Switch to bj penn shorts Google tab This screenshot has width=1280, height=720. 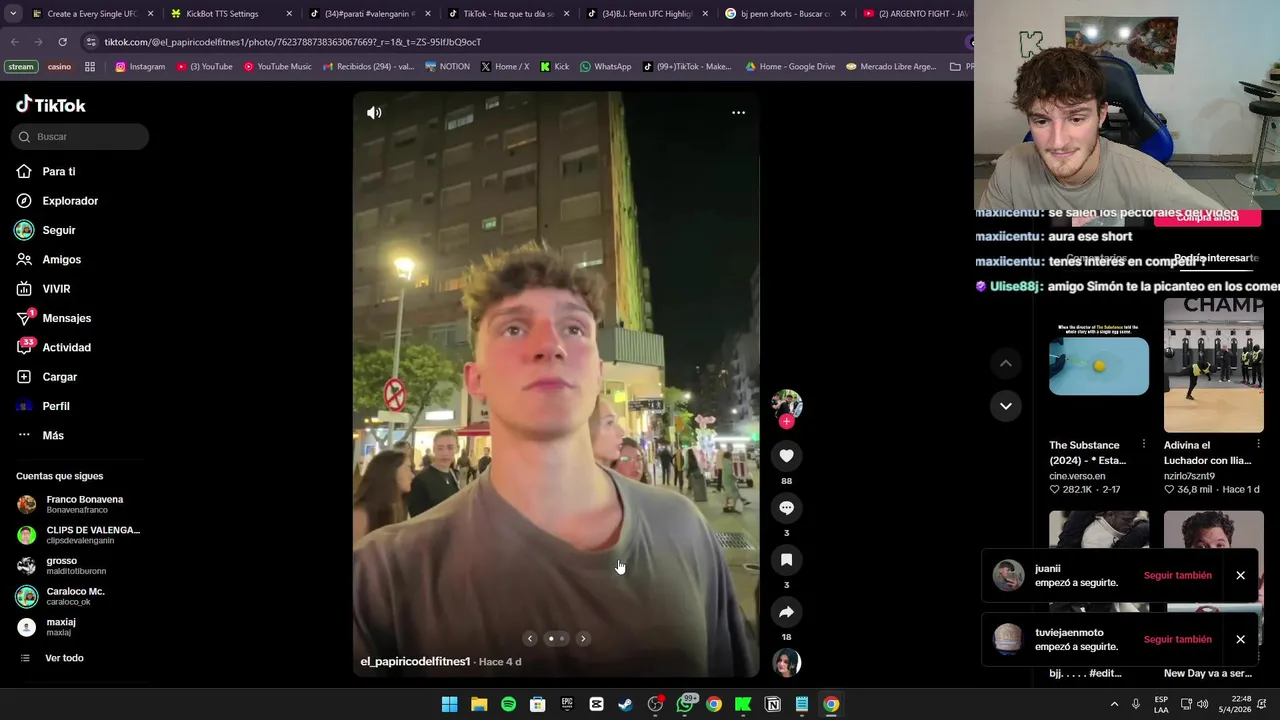point(785,14)
